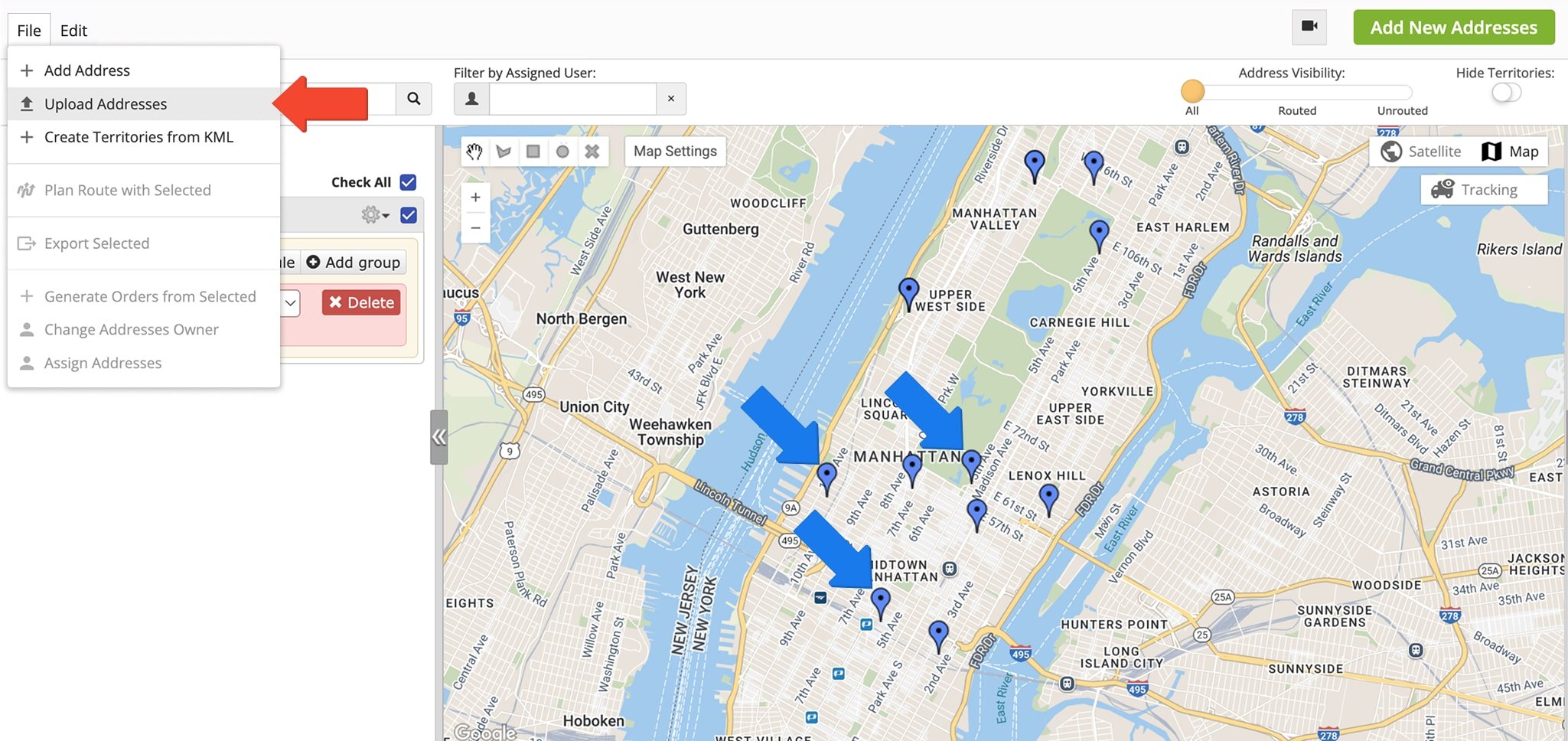Image resolution: width=1568 pixels, height=741 pixels.
Task: Select the hand pan map tool
Action: click(x=474, y=152)
